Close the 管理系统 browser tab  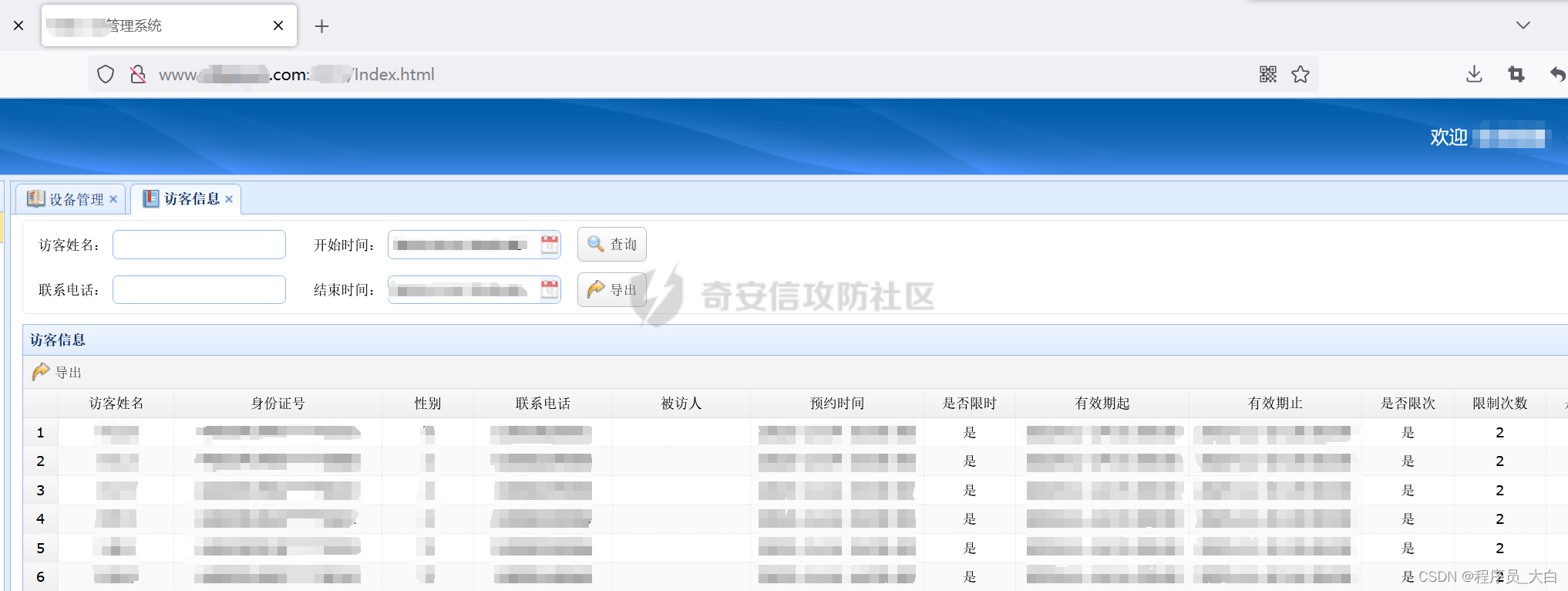[278, 25]
